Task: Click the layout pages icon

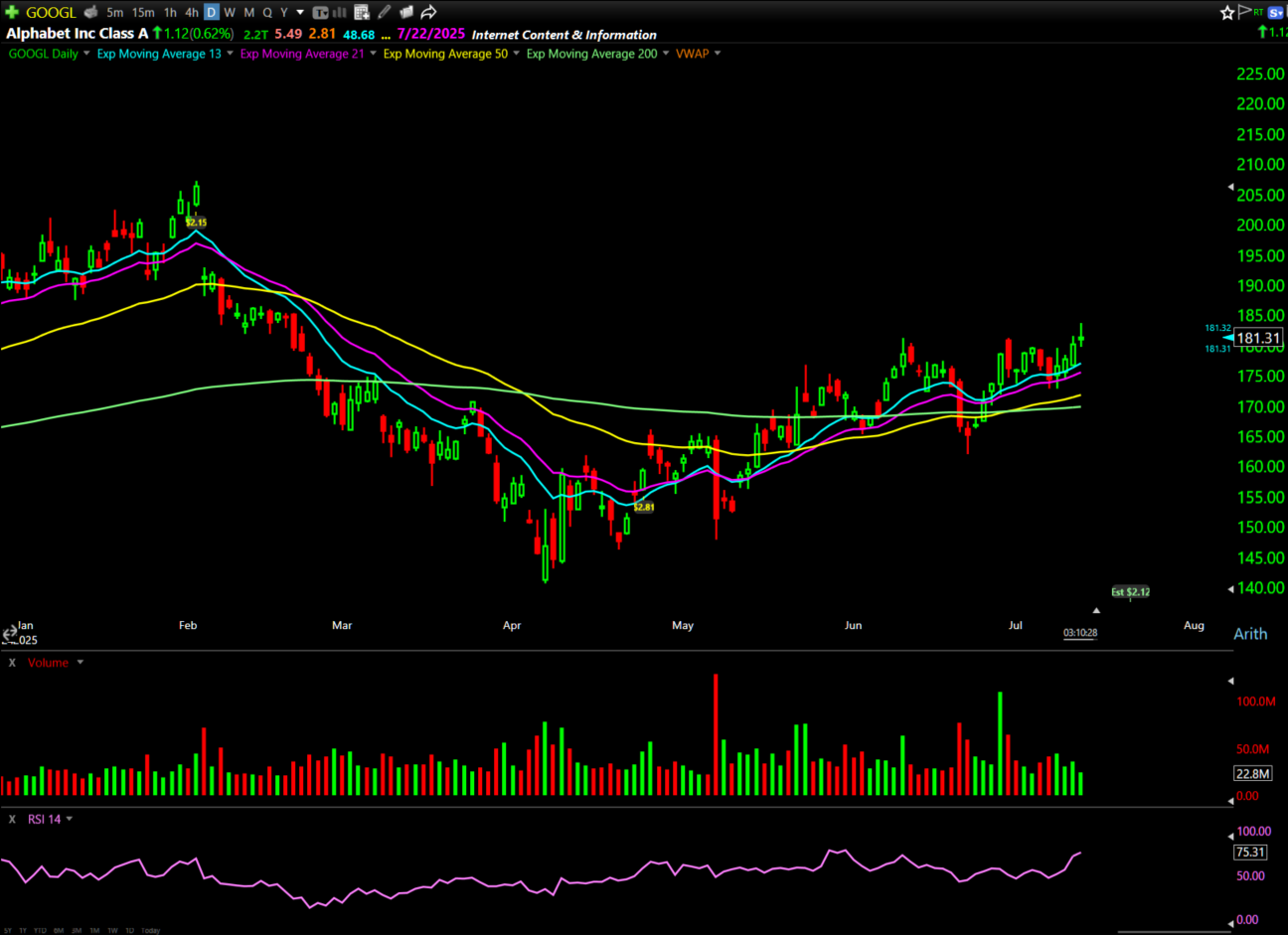Action: coord(406,12)
